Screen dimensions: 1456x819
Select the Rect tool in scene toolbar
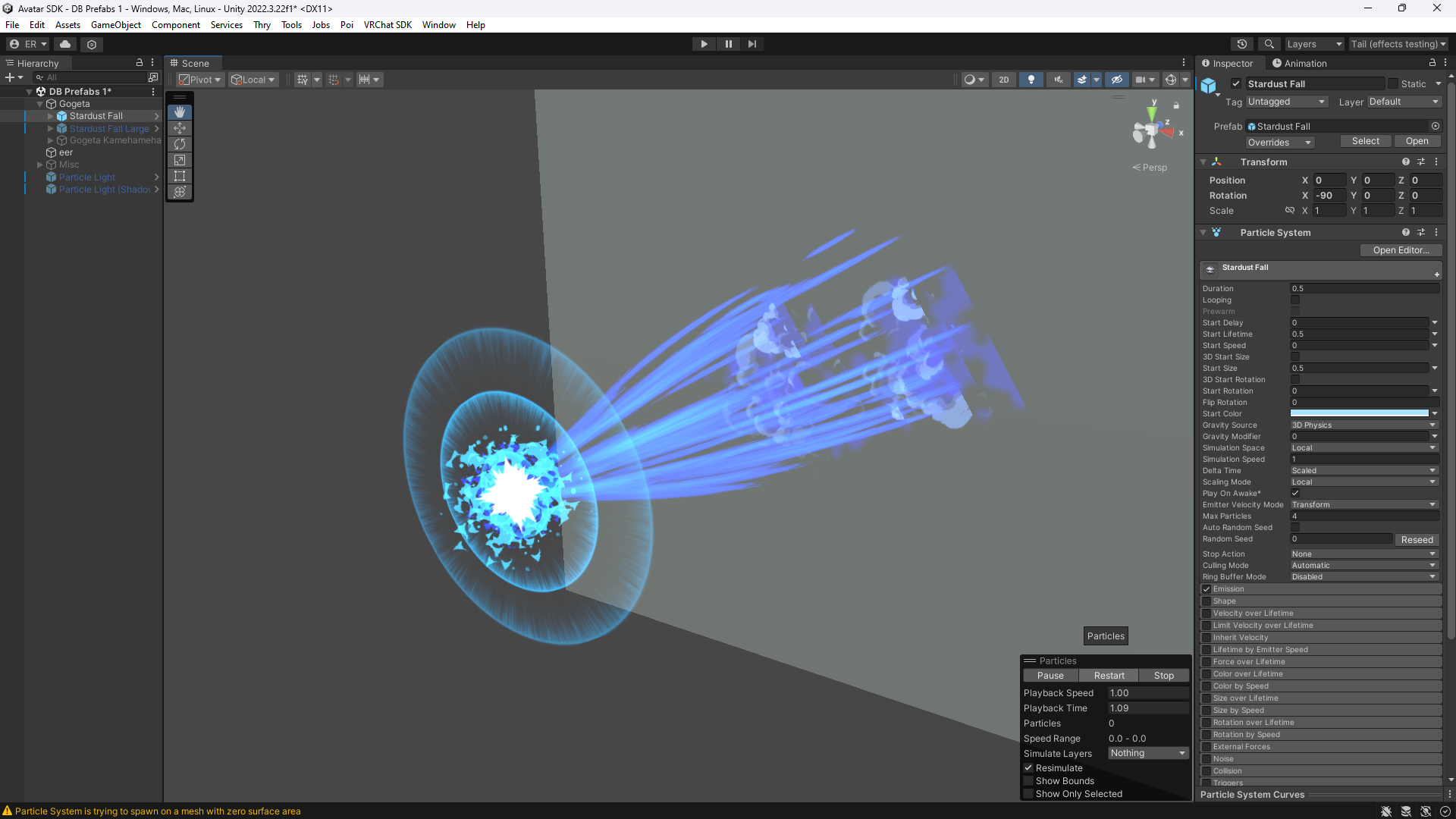coord(180,176)
